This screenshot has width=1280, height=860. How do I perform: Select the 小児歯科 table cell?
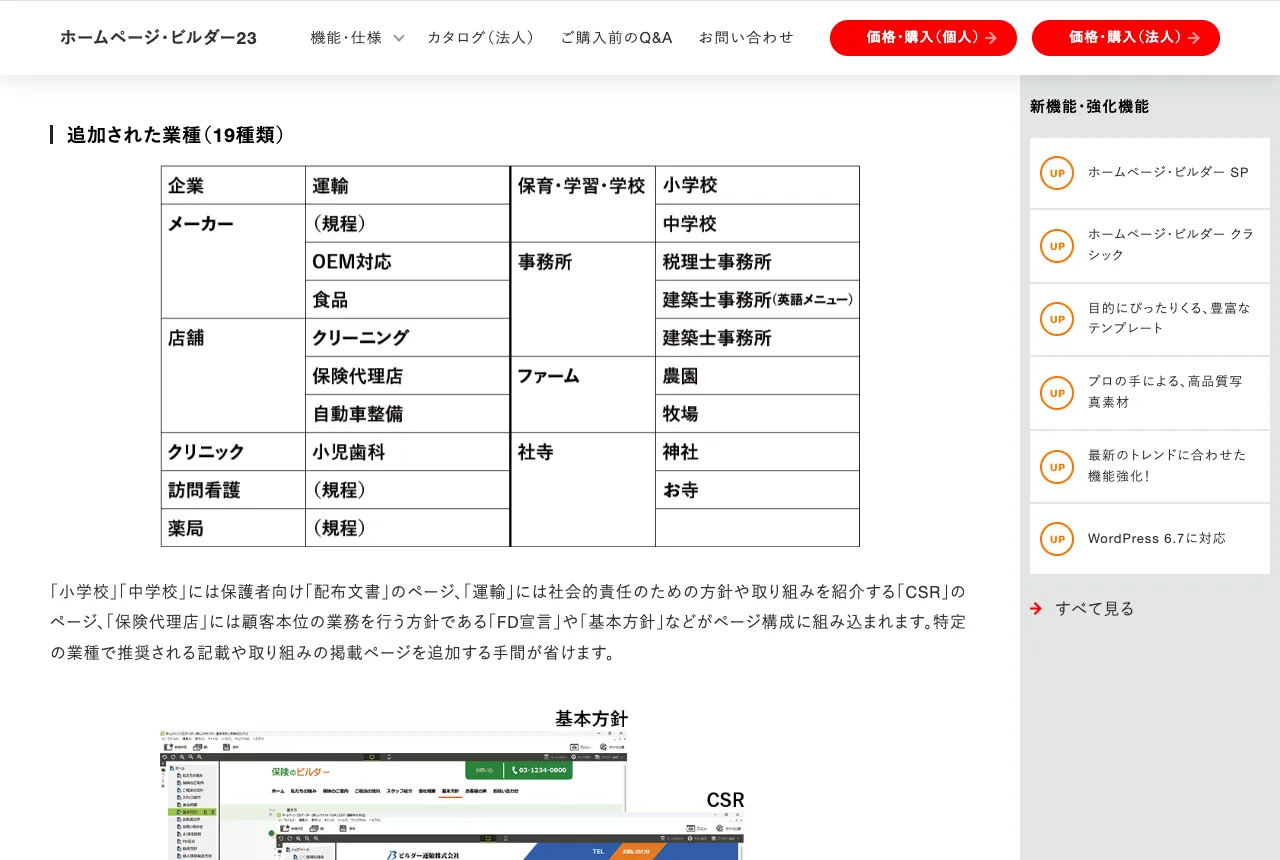tap(408, 452)
